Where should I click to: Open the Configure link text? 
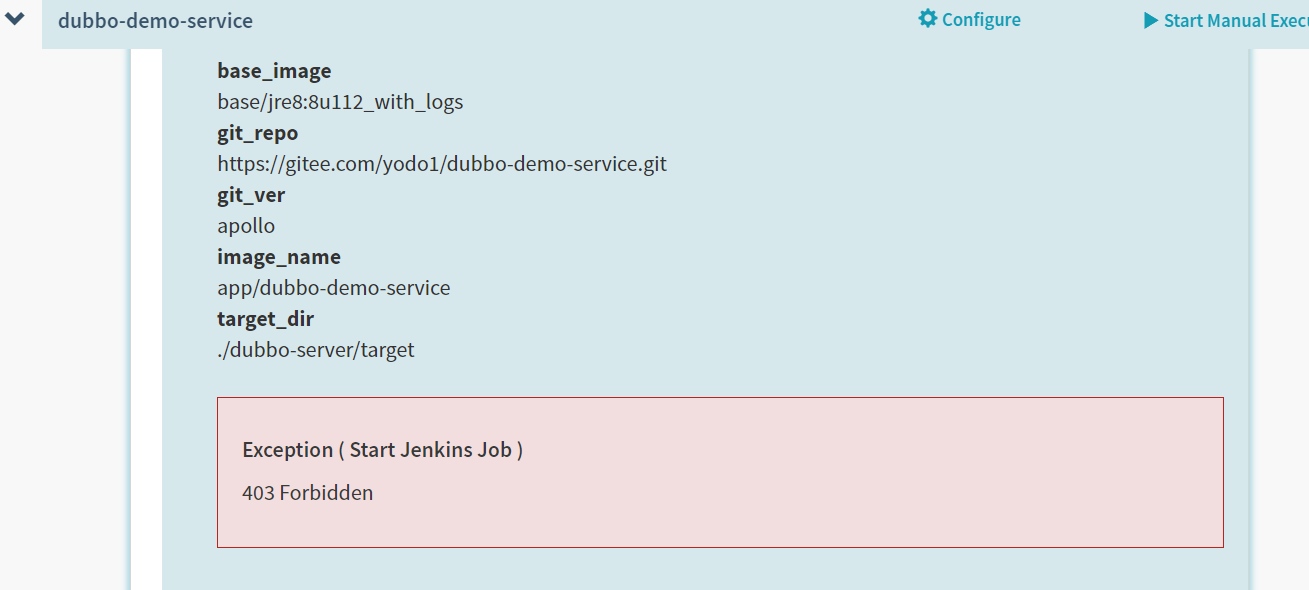(x=981, y=20)
